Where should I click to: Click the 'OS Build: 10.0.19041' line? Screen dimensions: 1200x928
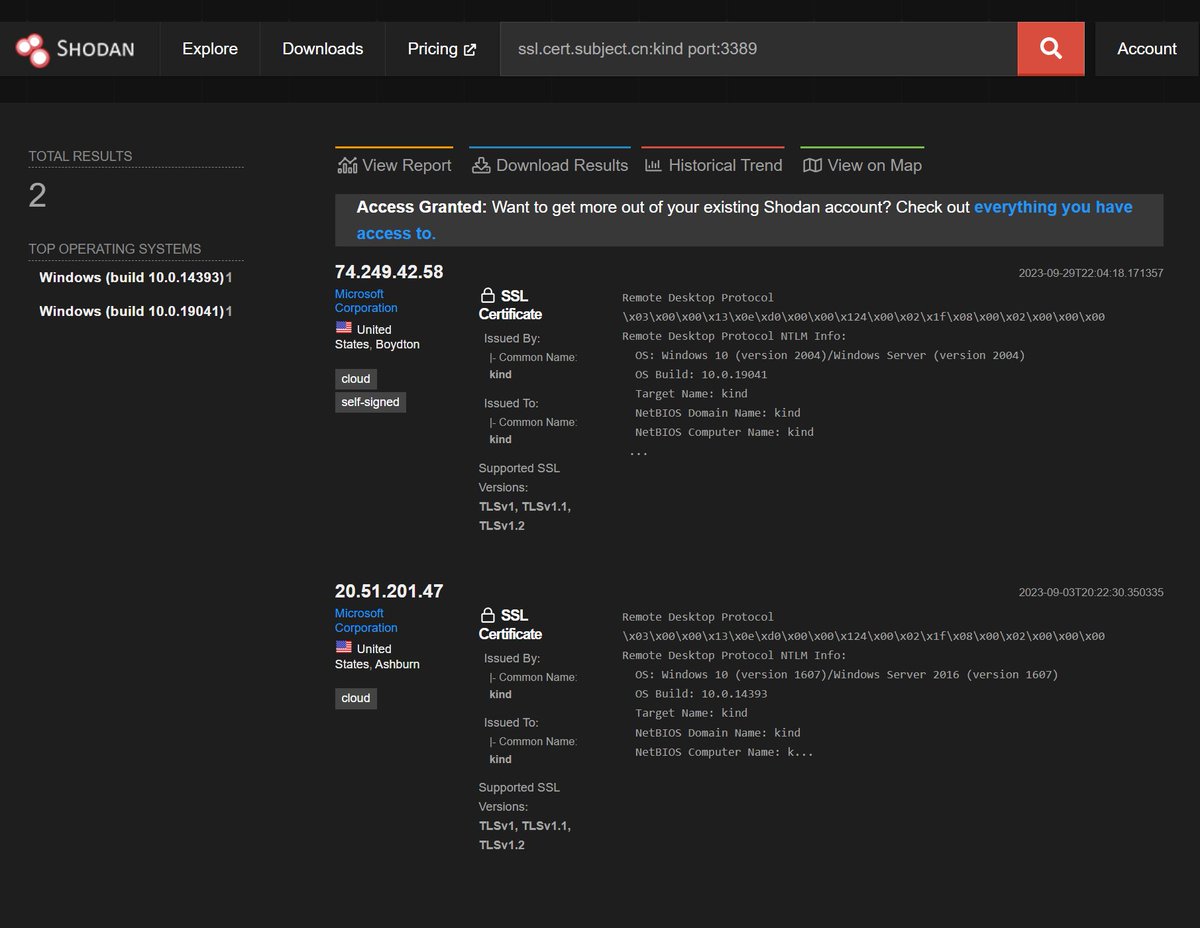tap(701, 374)
